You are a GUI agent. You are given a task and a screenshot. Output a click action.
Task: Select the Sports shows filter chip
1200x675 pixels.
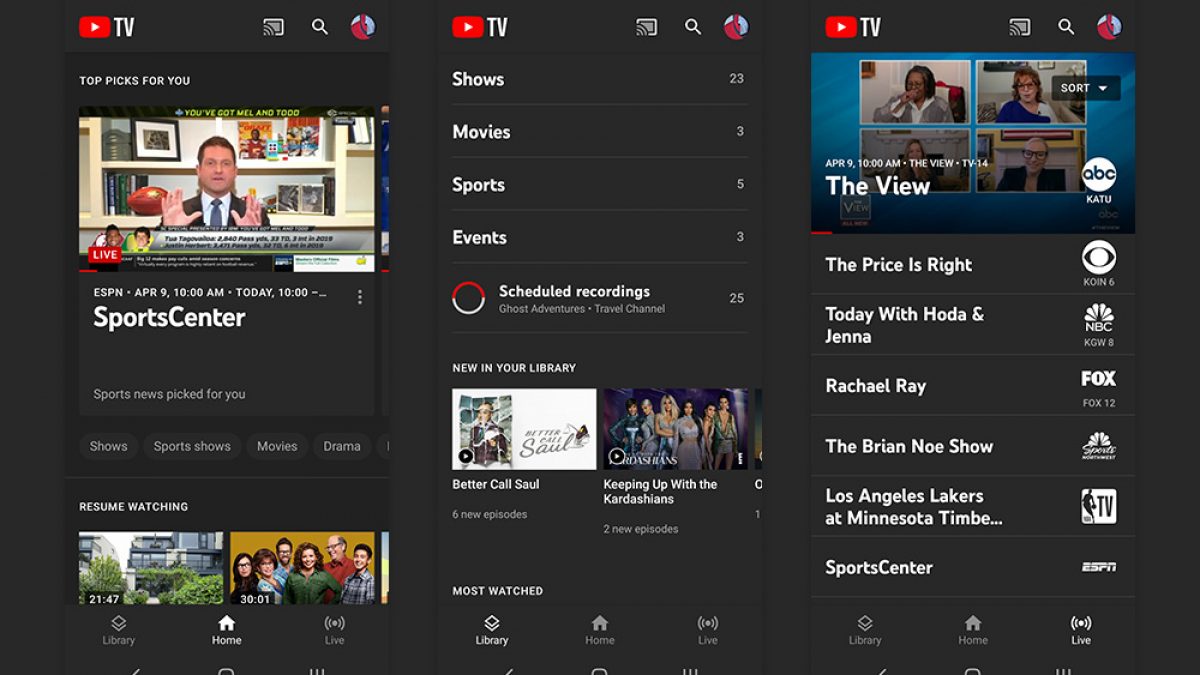coord(192,446)
